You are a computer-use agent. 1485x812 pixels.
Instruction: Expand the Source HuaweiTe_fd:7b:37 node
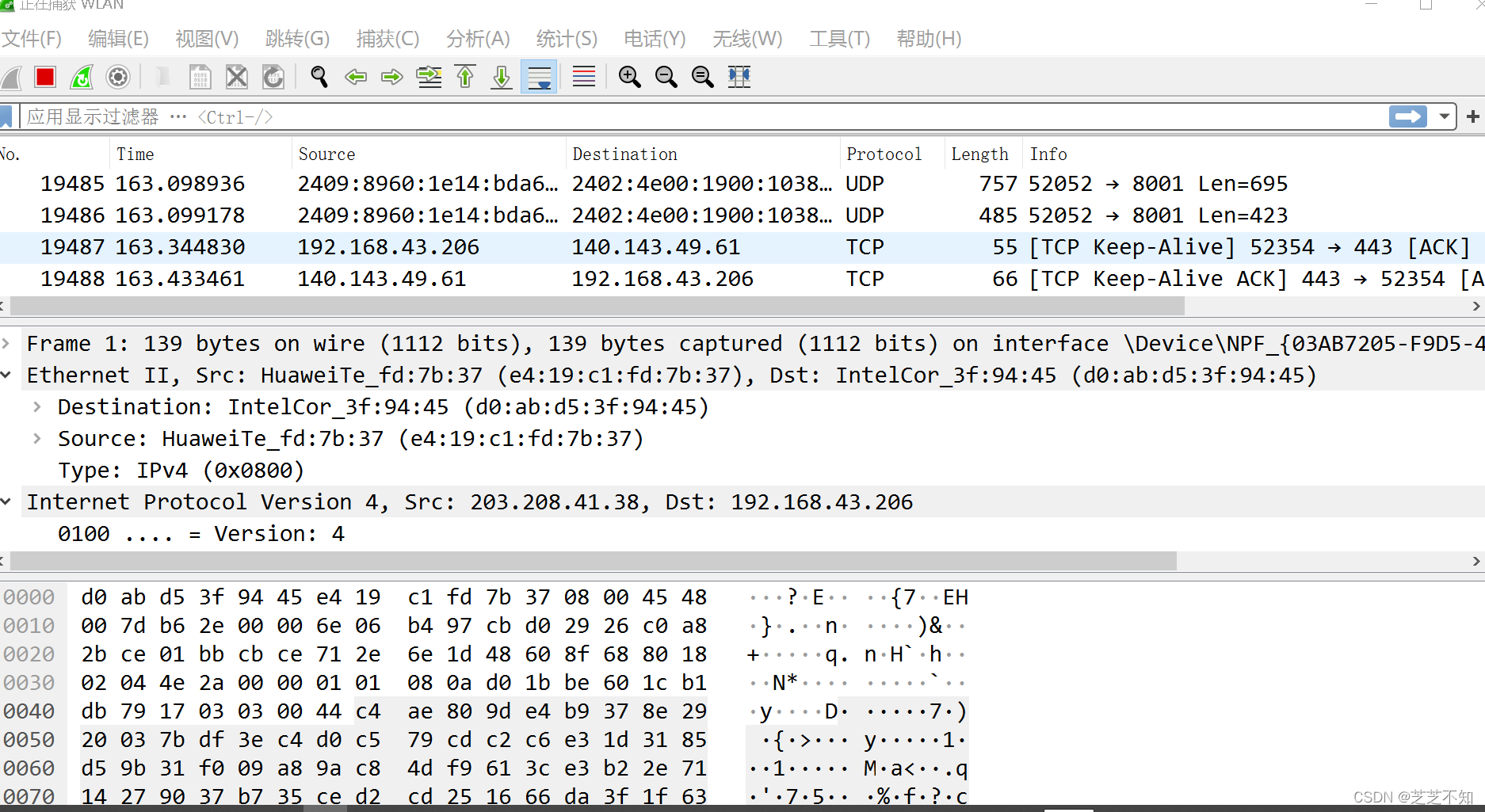coord(37,438)
